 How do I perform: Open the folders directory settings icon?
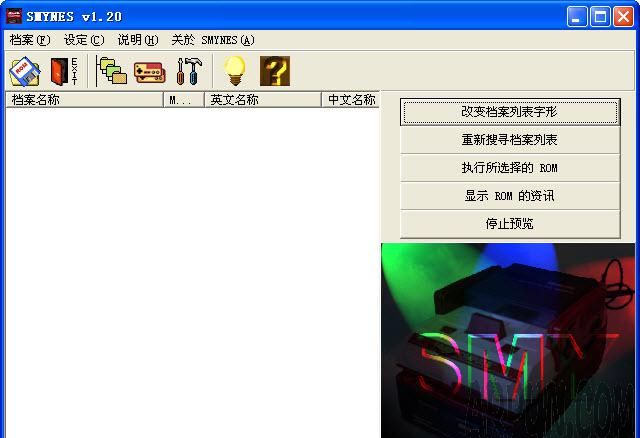(112, 71)
